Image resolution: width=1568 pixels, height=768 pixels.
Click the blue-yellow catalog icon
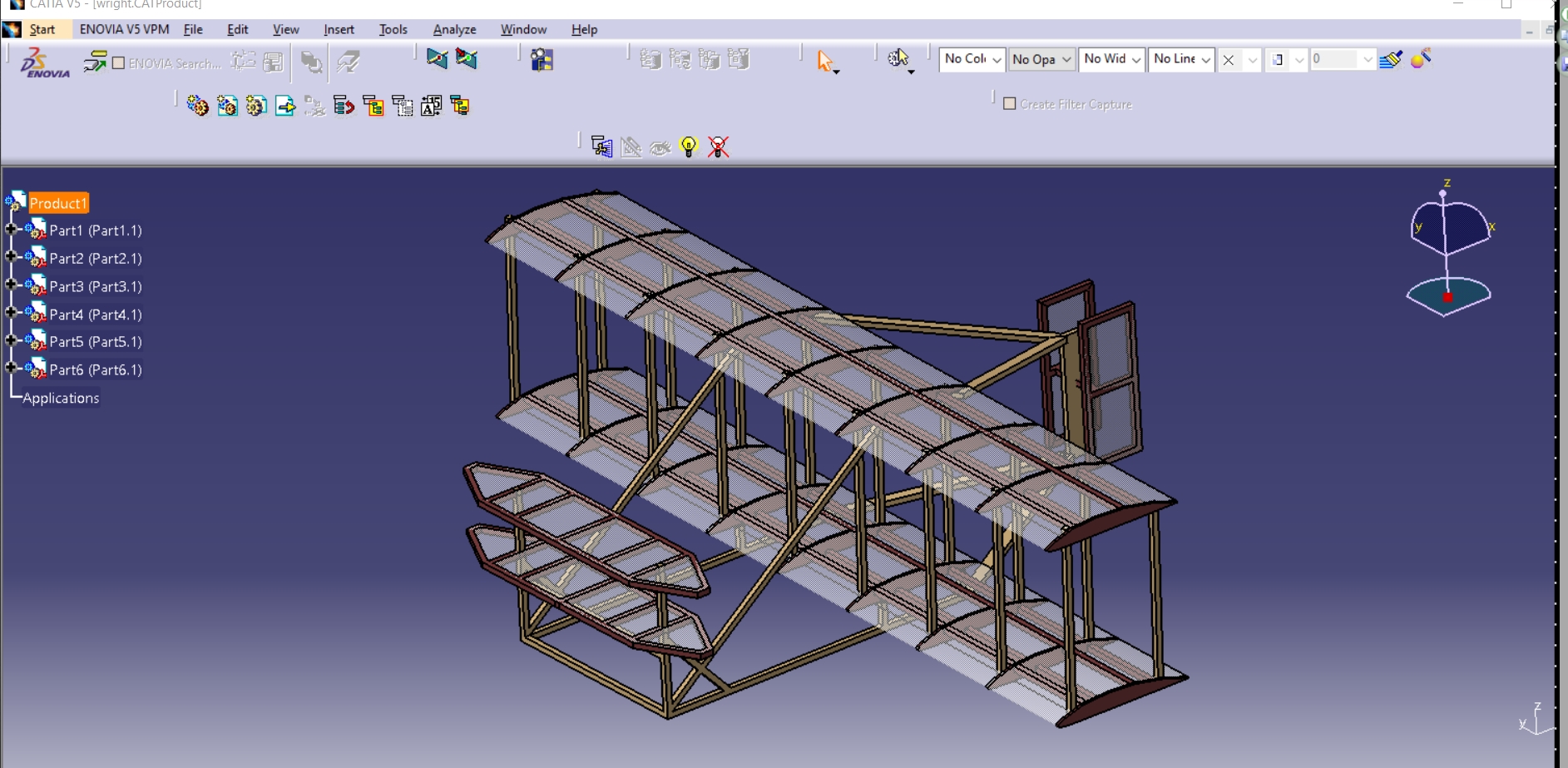click(x=542, y=59)
